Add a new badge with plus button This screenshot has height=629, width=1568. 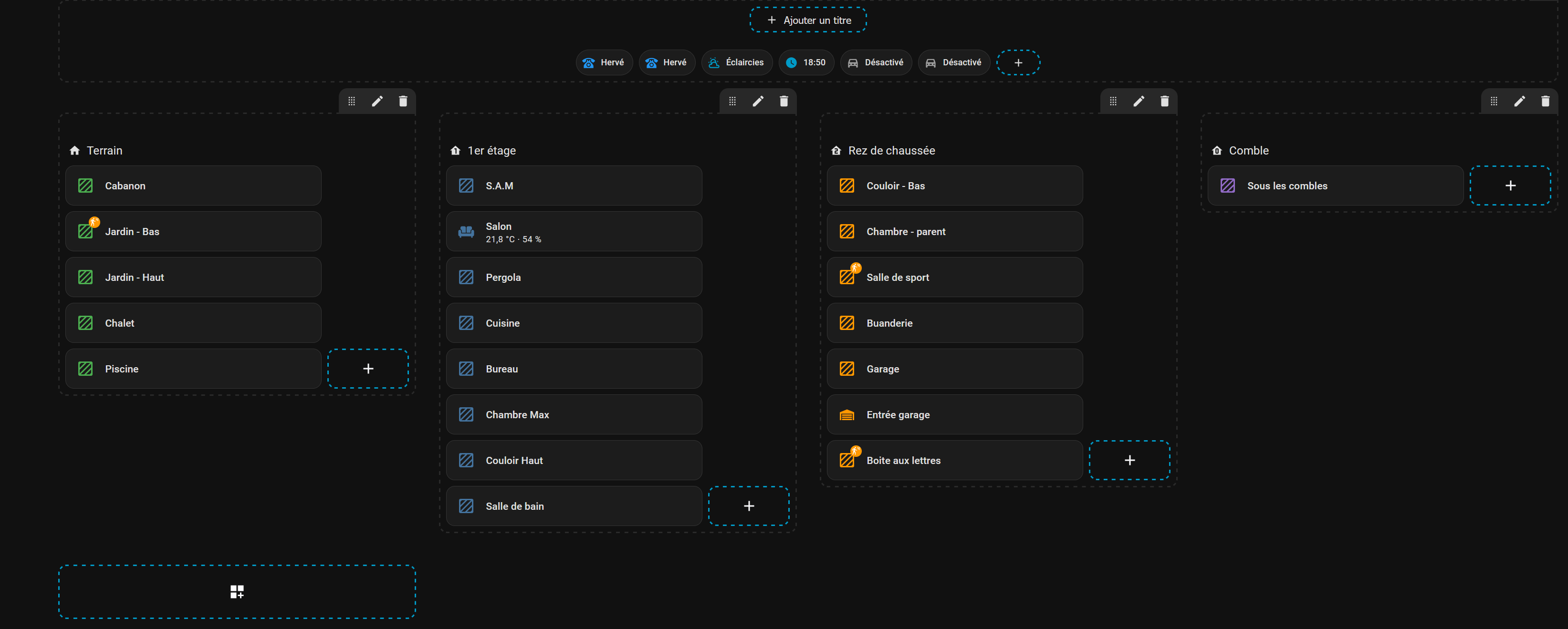pyautogui.click(x=1018, y=62)
